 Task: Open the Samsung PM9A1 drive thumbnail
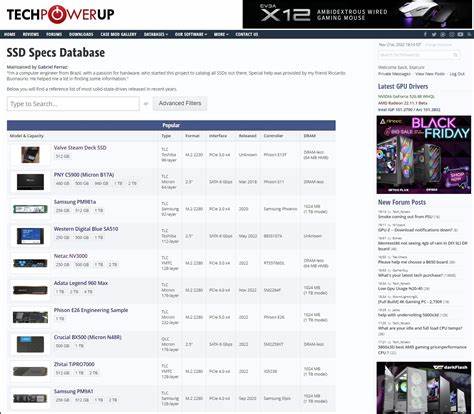pyautogui.click(x=30, y=398)
